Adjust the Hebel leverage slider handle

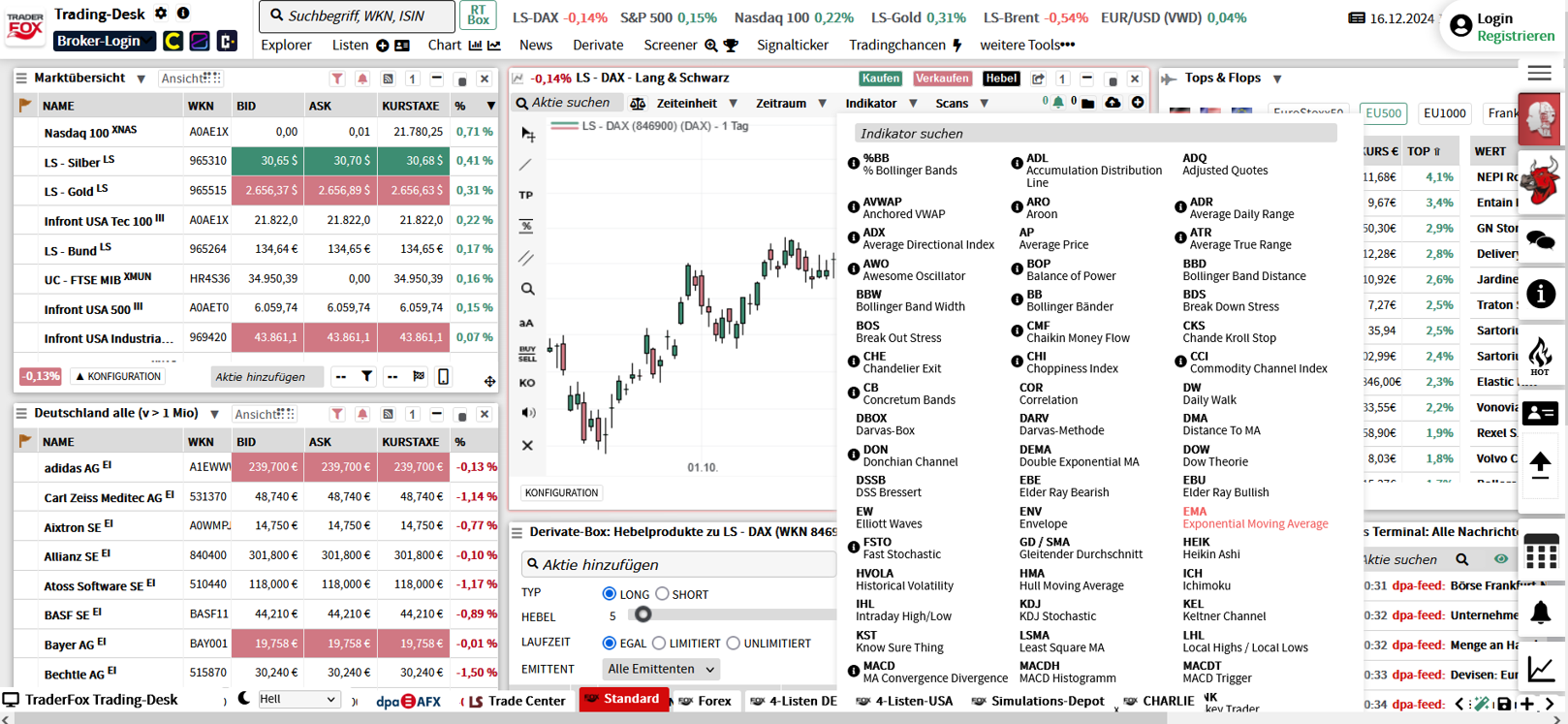pyautogui.click(x=643, y=614)
